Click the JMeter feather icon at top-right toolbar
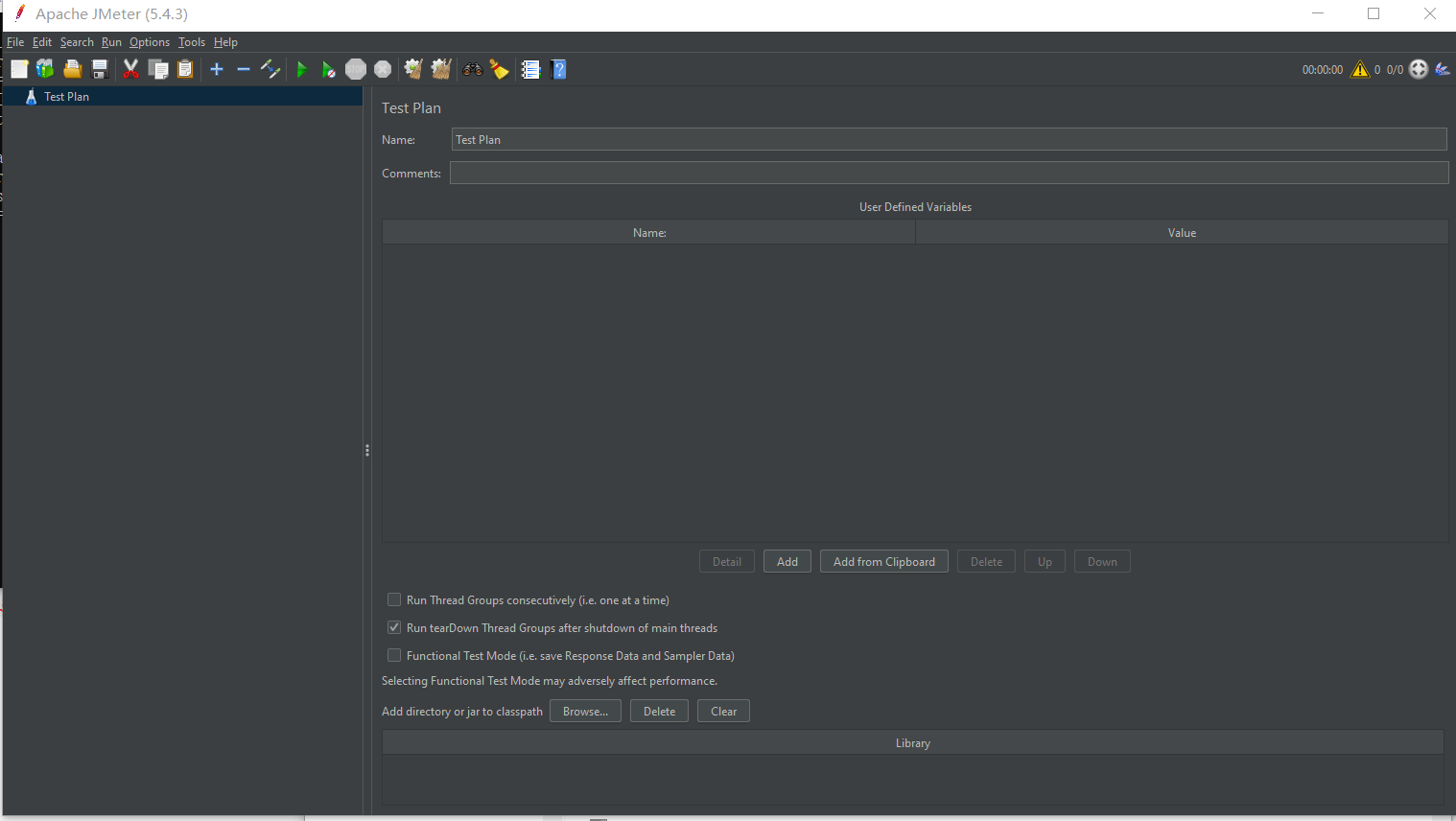The image size is (1456, 821). (1443, 69)
